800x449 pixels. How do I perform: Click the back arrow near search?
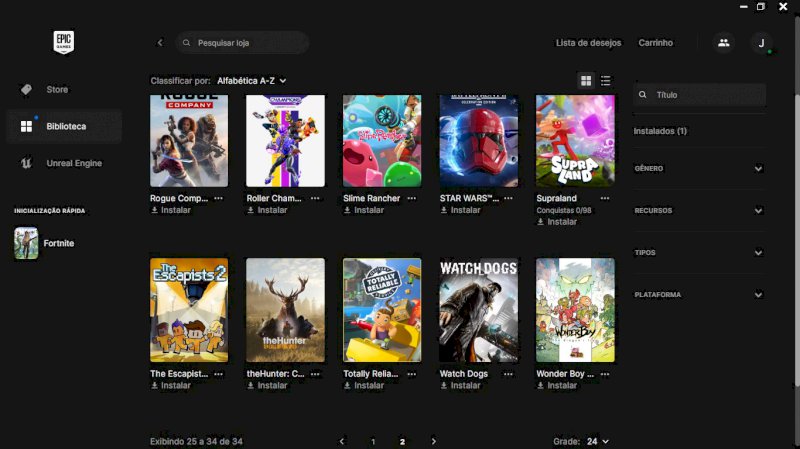pos(160,43)
